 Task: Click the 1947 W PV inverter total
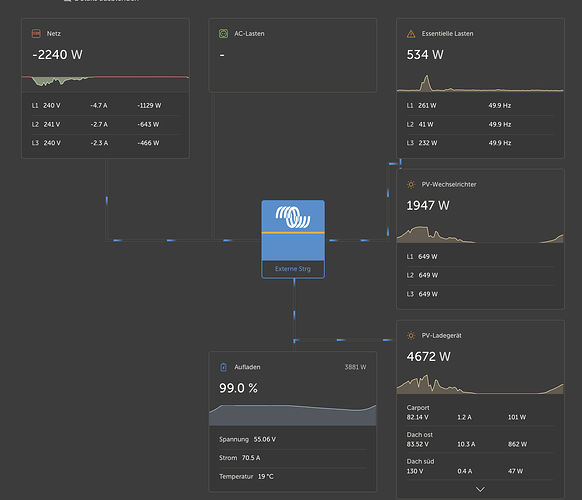[428, 205]
